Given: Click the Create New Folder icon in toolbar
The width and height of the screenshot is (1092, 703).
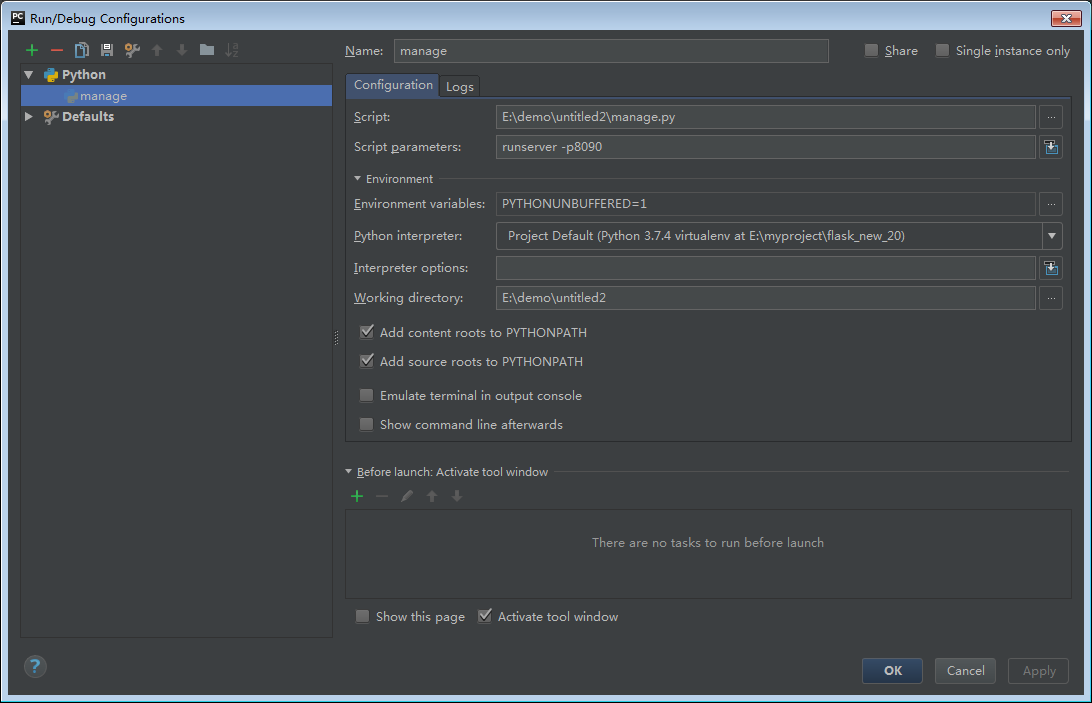Looking at the screenshot, I should (x=207, y=50).
